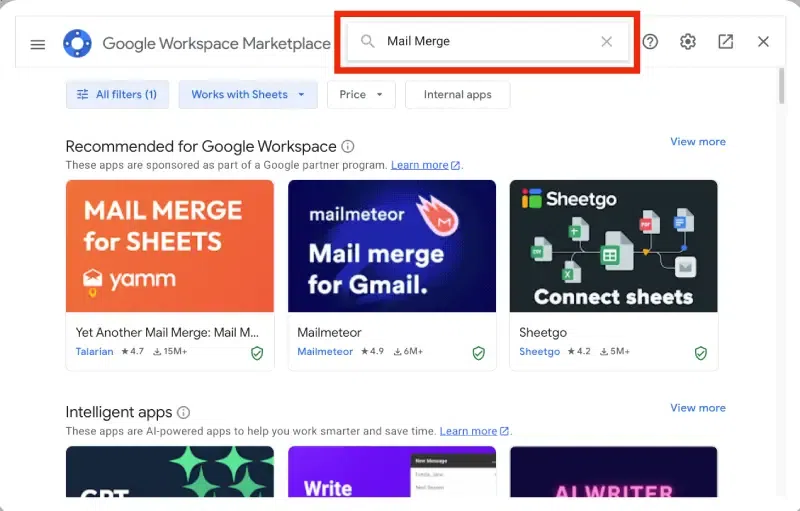800x511 pixels.
Task: Expand the Price filter dropdown
Action: click(361, 95)
